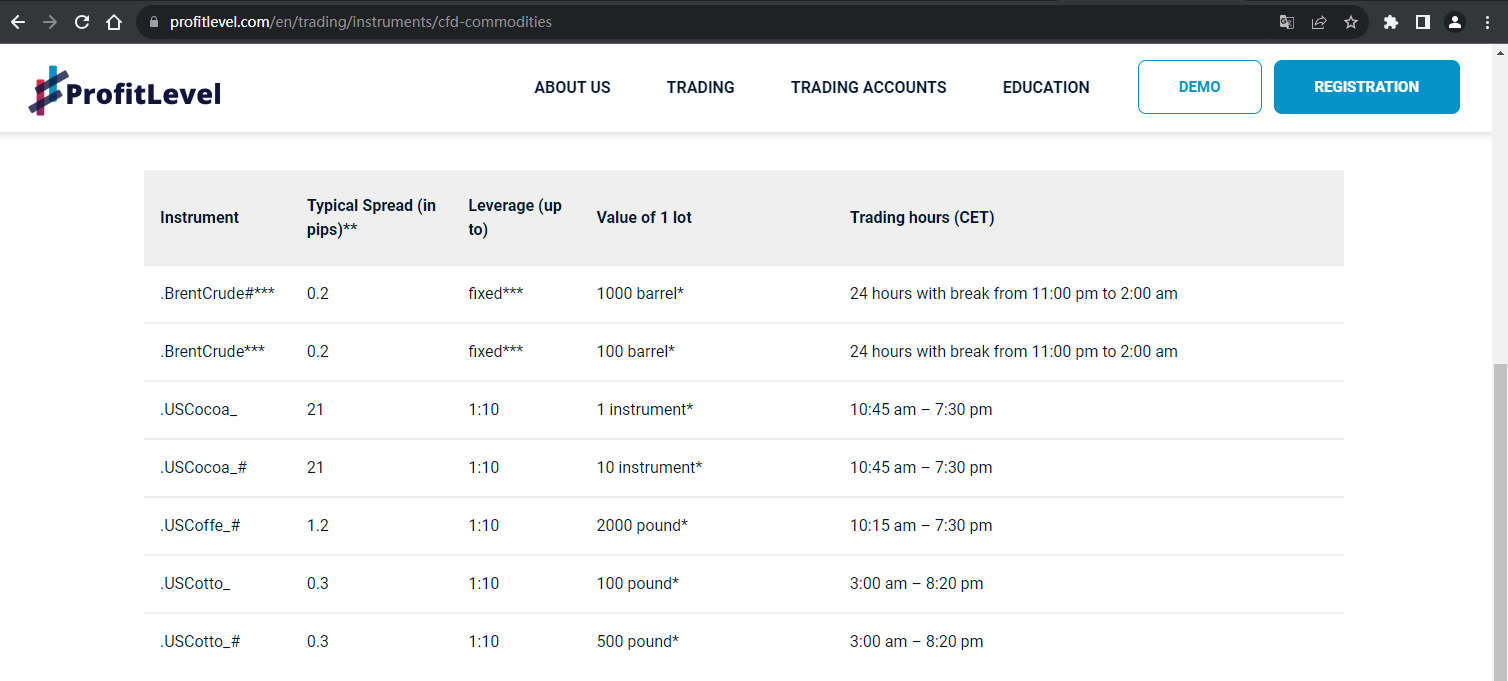The image size is (1508, 681).
Task: Toggle the browser side panel icon
Action: [x=1423, y=22]
